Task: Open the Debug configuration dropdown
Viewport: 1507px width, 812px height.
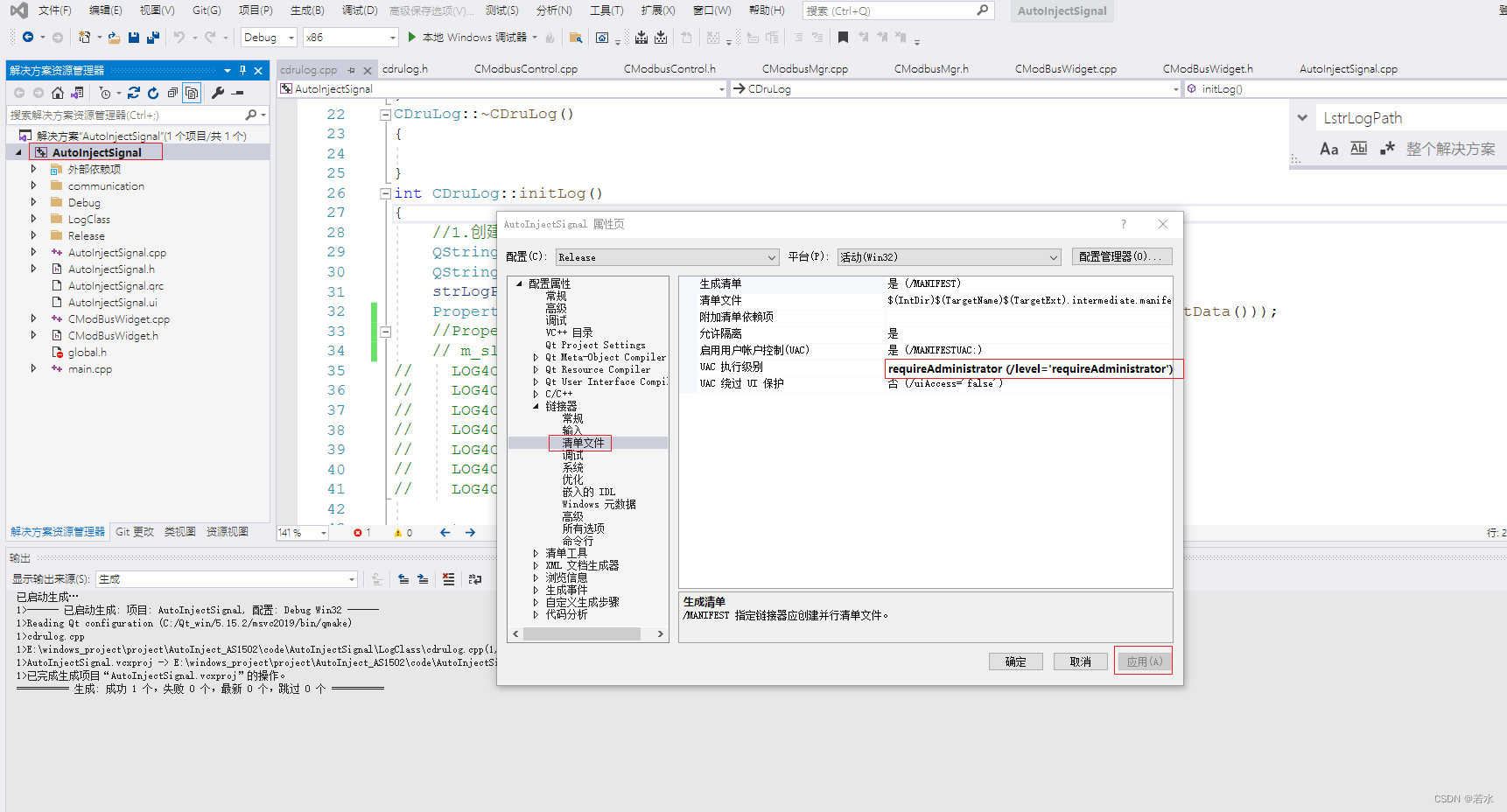Action: (268, 38)
